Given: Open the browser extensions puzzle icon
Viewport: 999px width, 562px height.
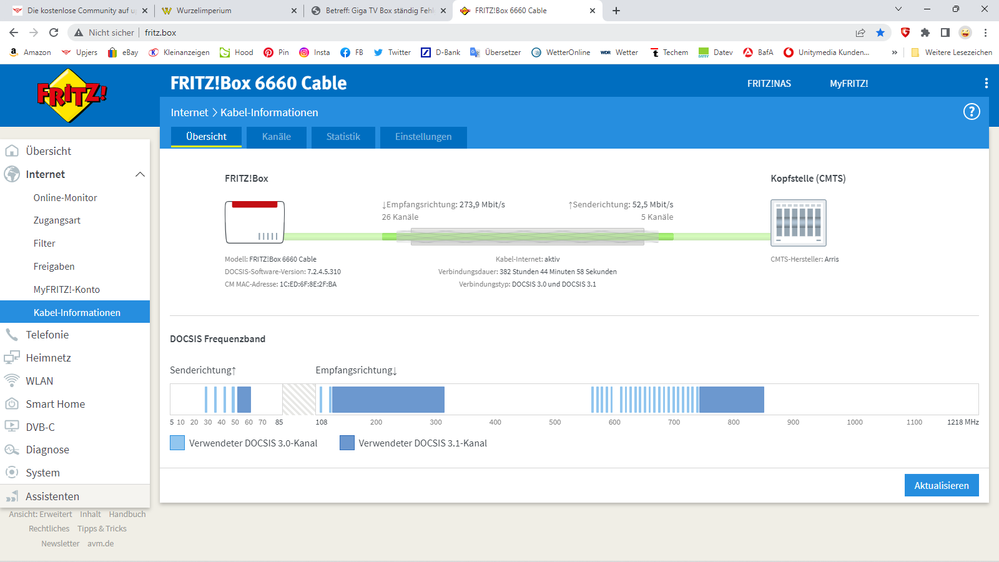Looking at the screenshot, I should coord(925,32).
